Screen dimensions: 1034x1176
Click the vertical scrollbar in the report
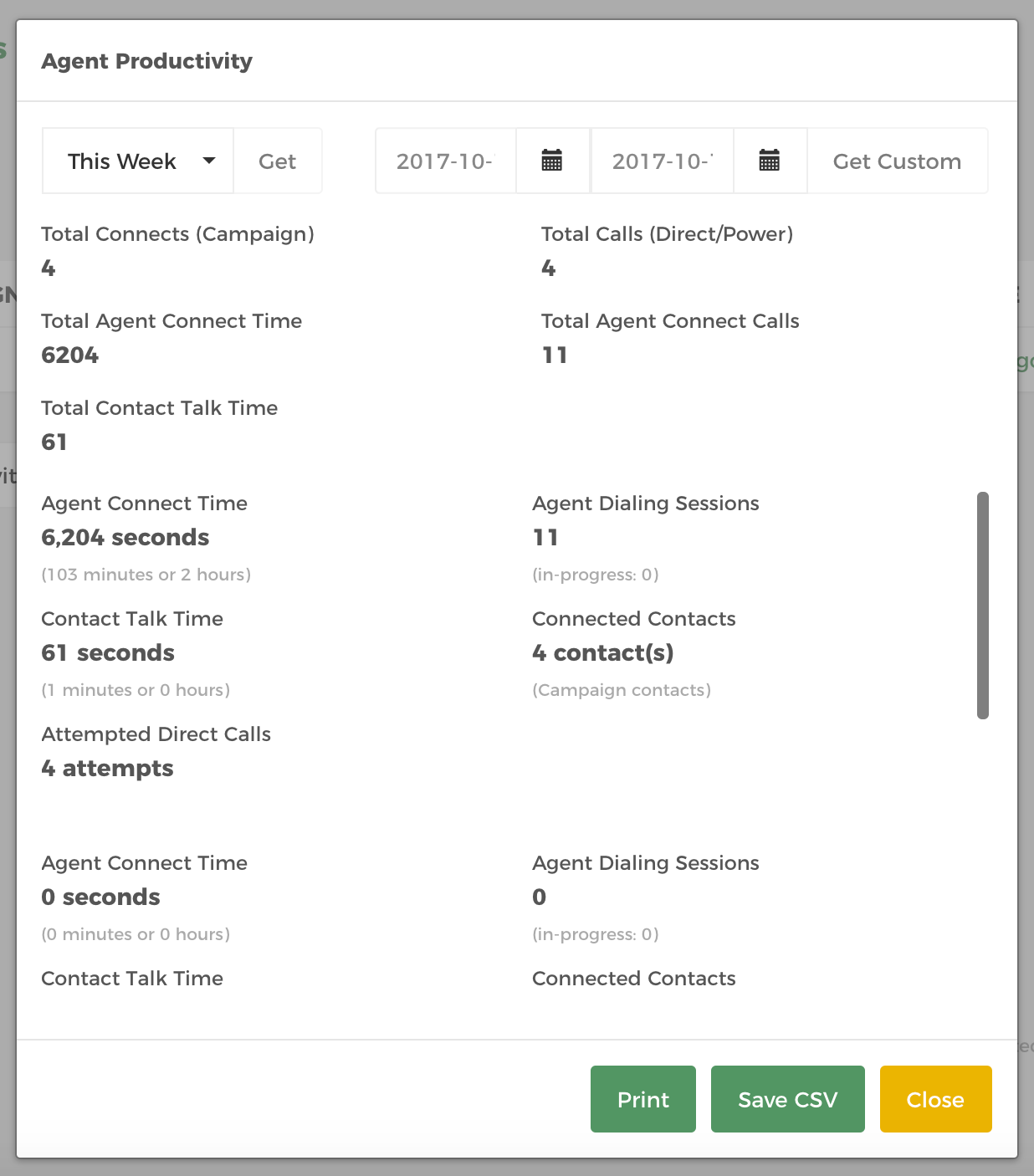983,606
